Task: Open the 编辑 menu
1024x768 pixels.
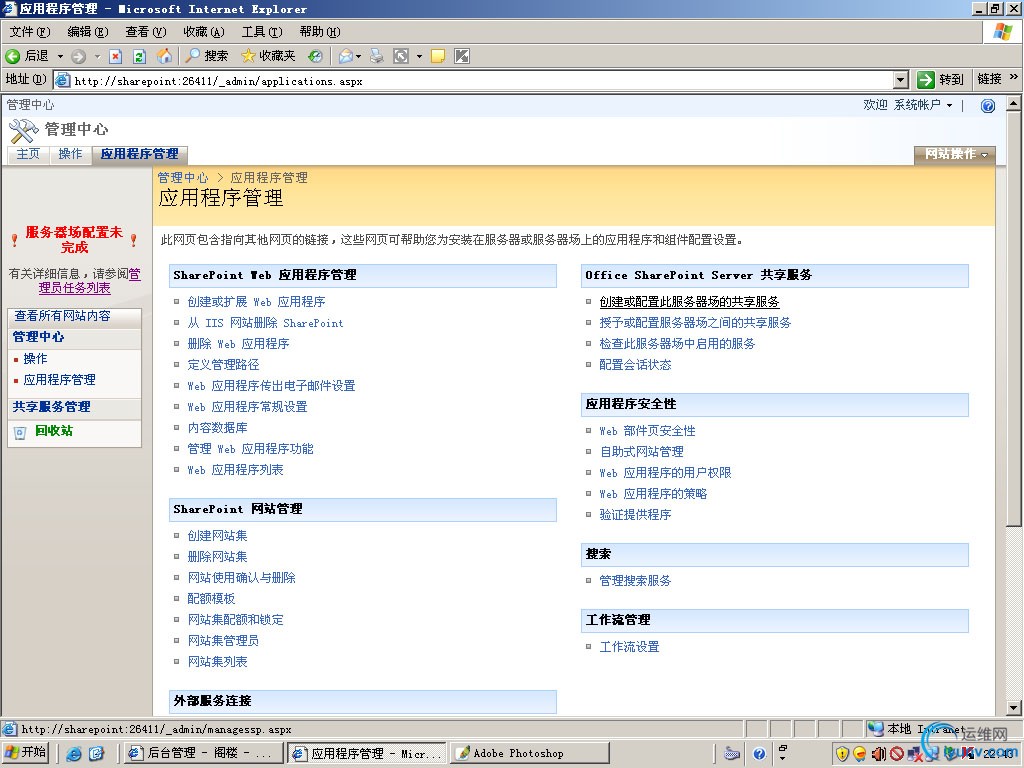Action: pyautogui.click(x=88, y=31)
